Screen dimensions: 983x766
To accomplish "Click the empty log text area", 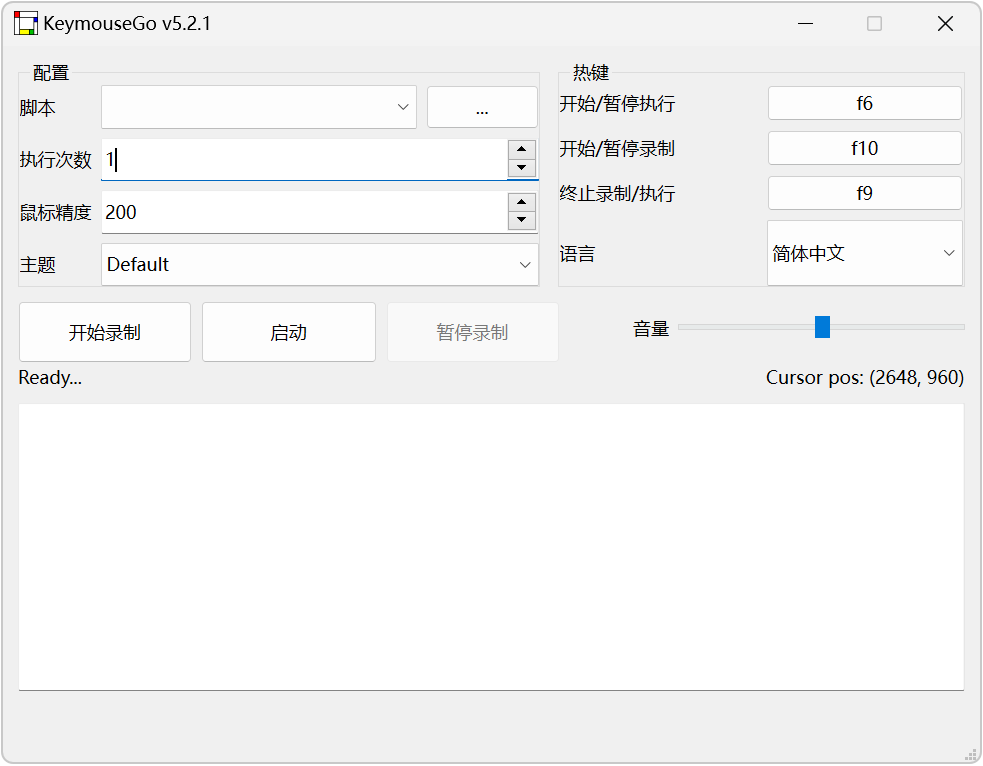I will (x=492, y=547).
